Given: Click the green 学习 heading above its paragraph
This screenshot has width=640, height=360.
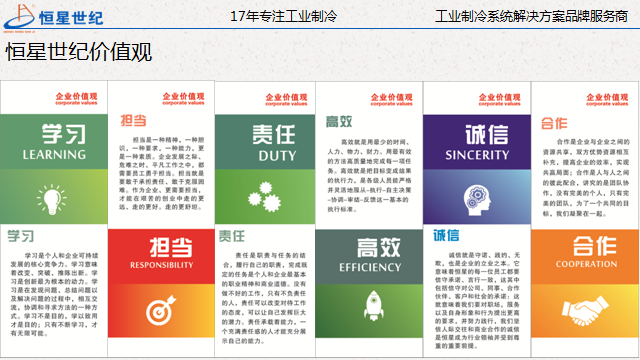Looking at the screenshot, I should click(20, 236).
